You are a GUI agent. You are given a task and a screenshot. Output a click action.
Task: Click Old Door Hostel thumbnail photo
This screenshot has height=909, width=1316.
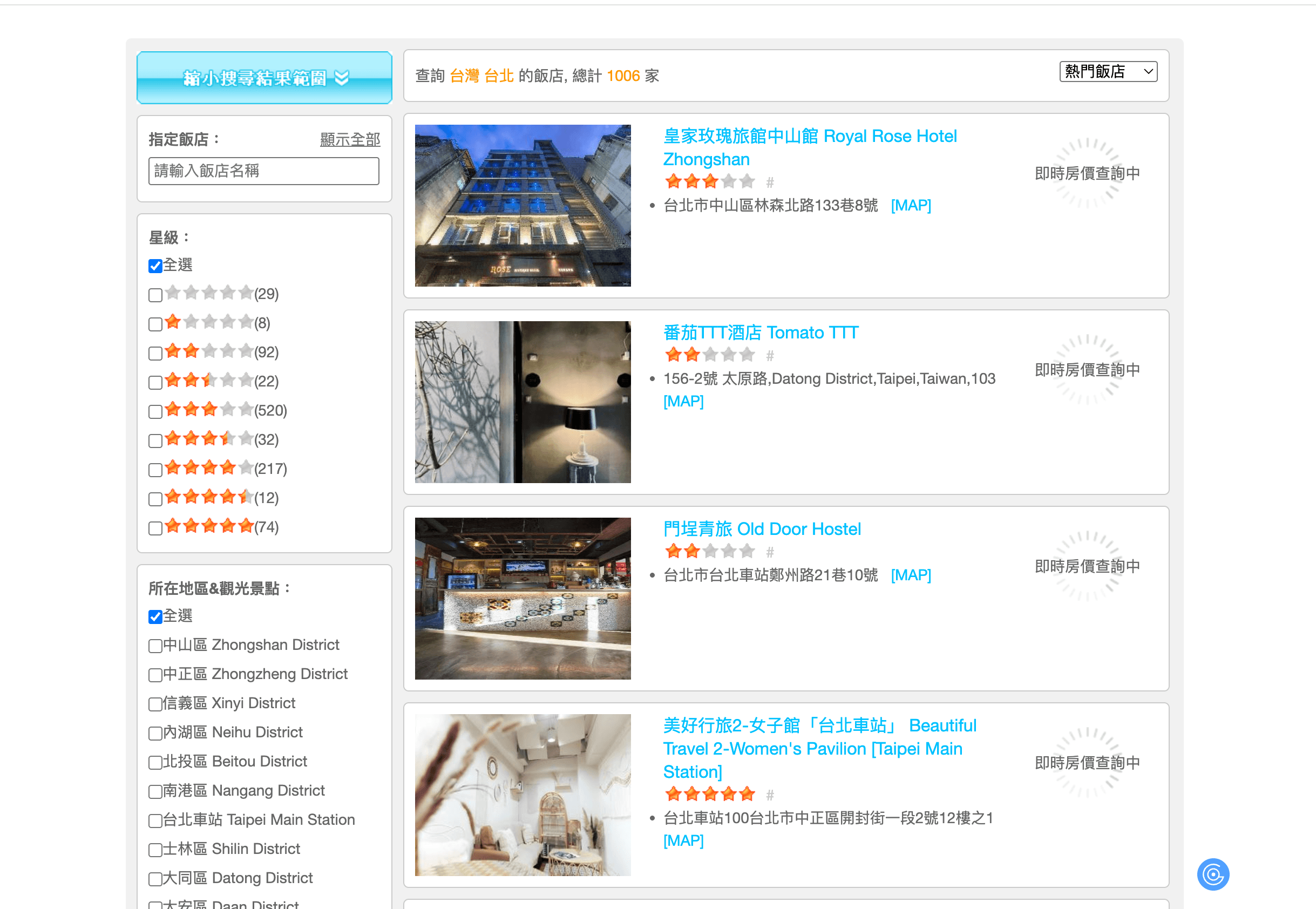click(x=522, y=598)
